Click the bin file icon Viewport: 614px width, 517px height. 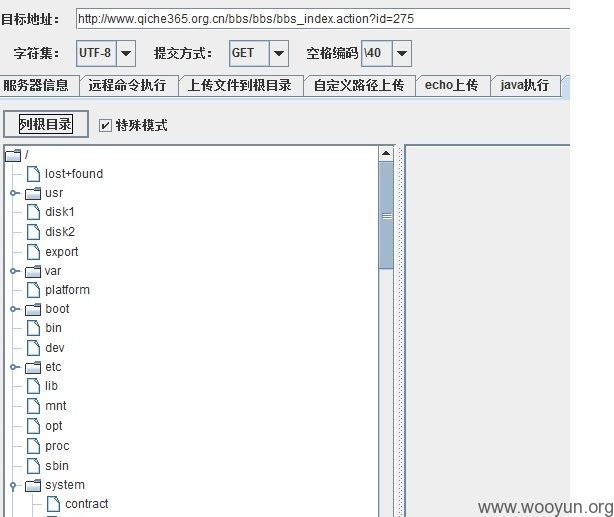[x=33, y=328]
